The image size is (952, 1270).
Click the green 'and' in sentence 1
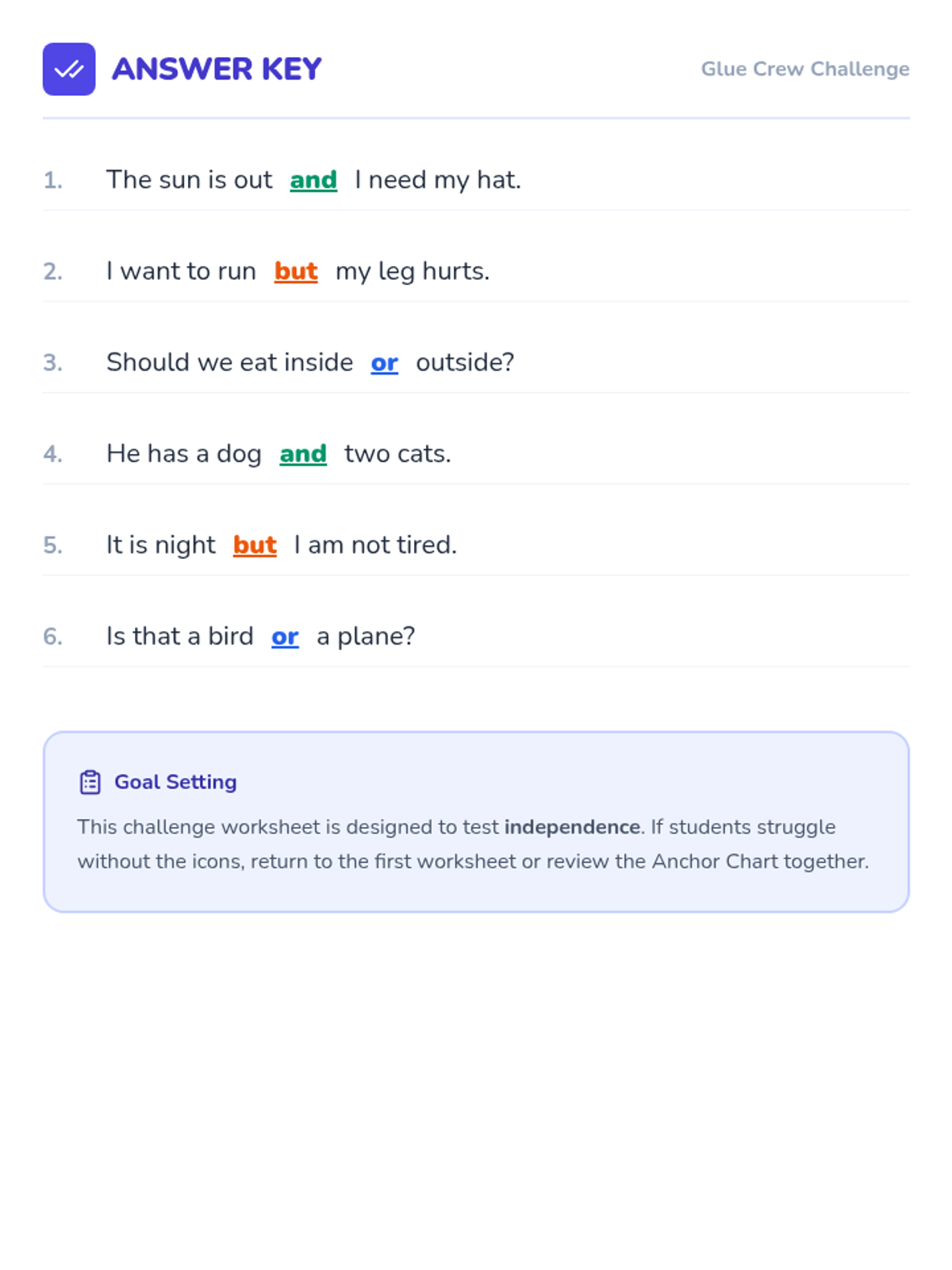[313, 180]
